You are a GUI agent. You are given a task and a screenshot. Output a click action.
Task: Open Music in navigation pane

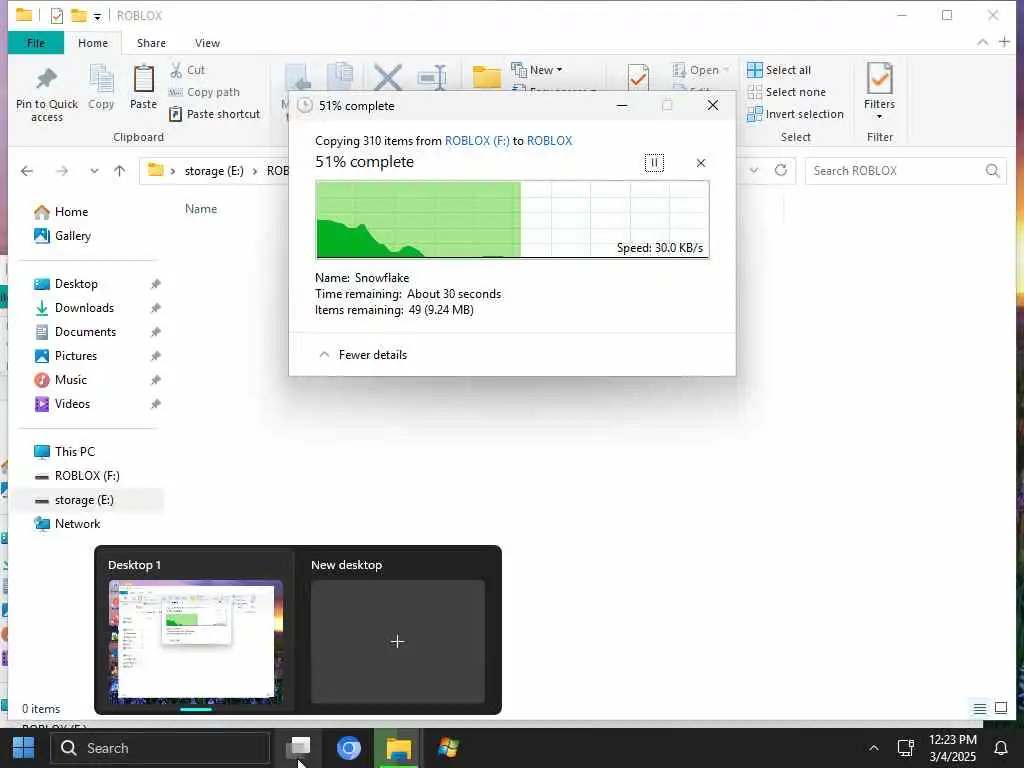pyautogui.click(x=61, y=380)
